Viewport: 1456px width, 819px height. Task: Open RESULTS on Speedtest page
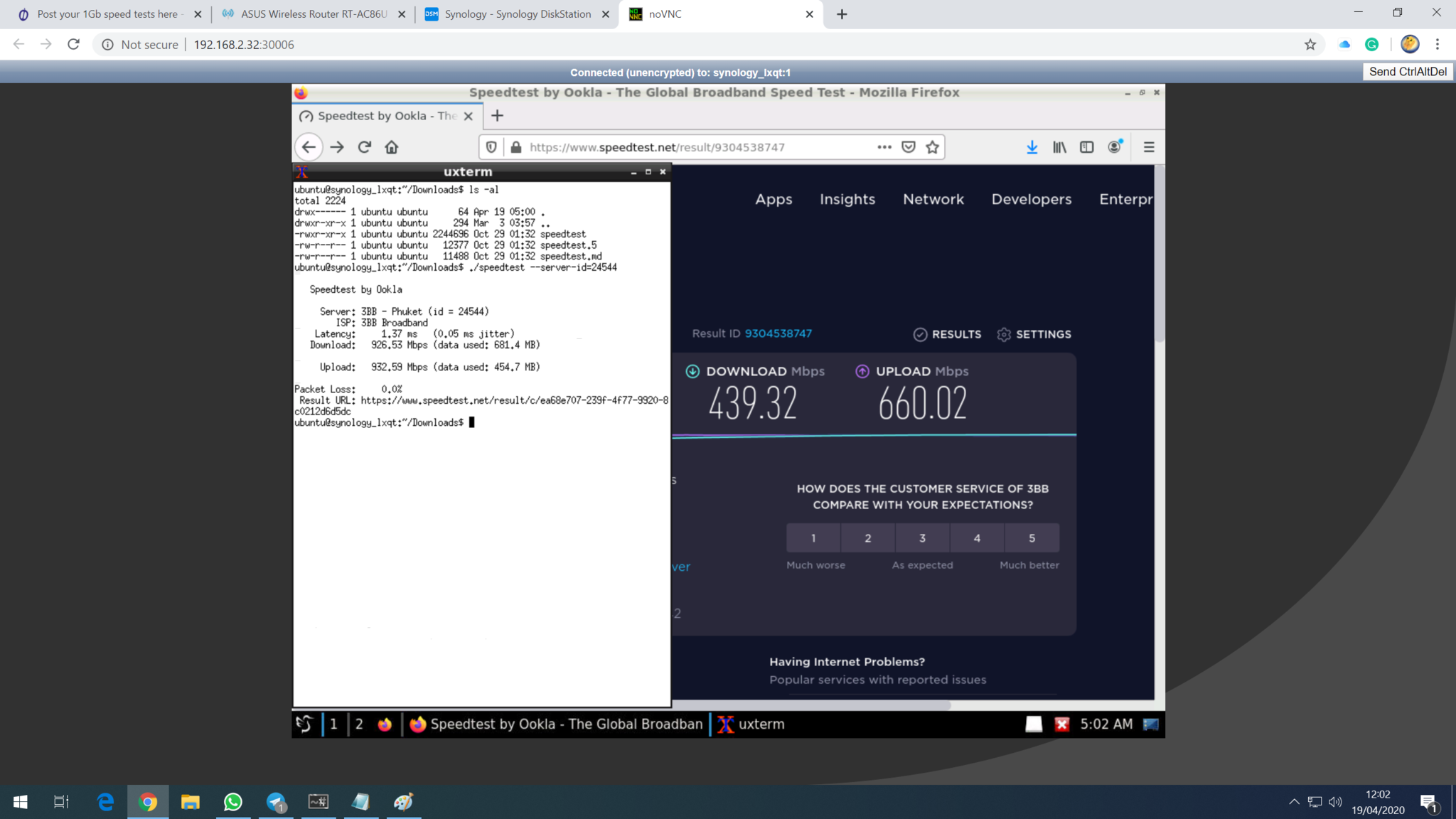(x=947, y=334)
